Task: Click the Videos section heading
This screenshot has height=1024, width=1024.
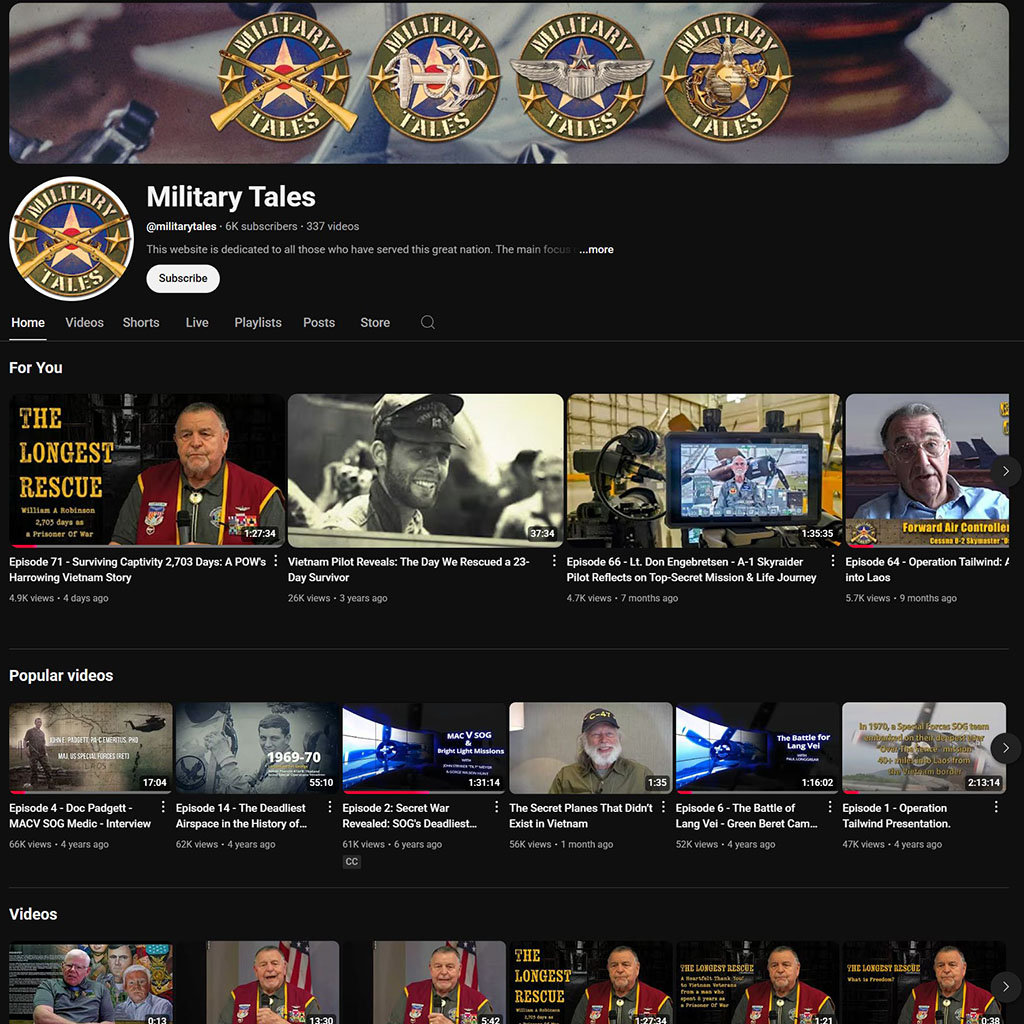Action: (33, 914)
